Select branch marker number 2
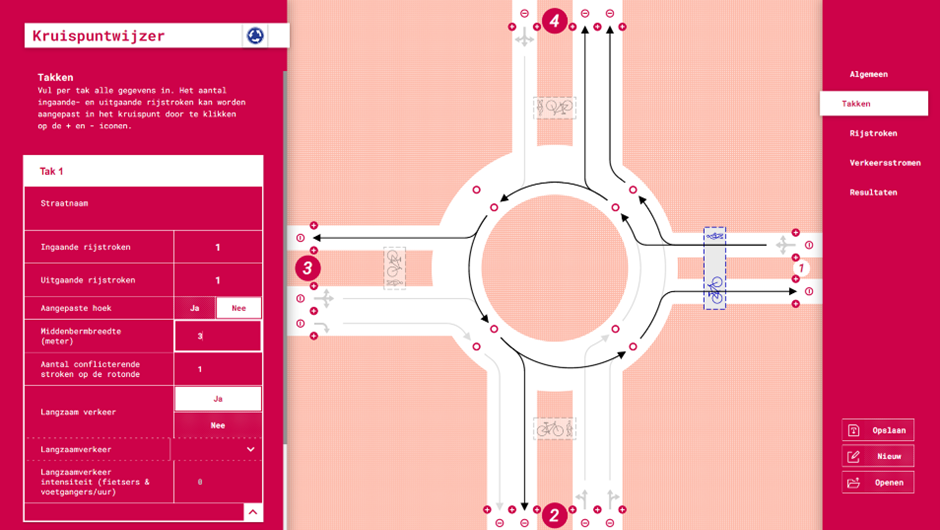 click(554, 516)
